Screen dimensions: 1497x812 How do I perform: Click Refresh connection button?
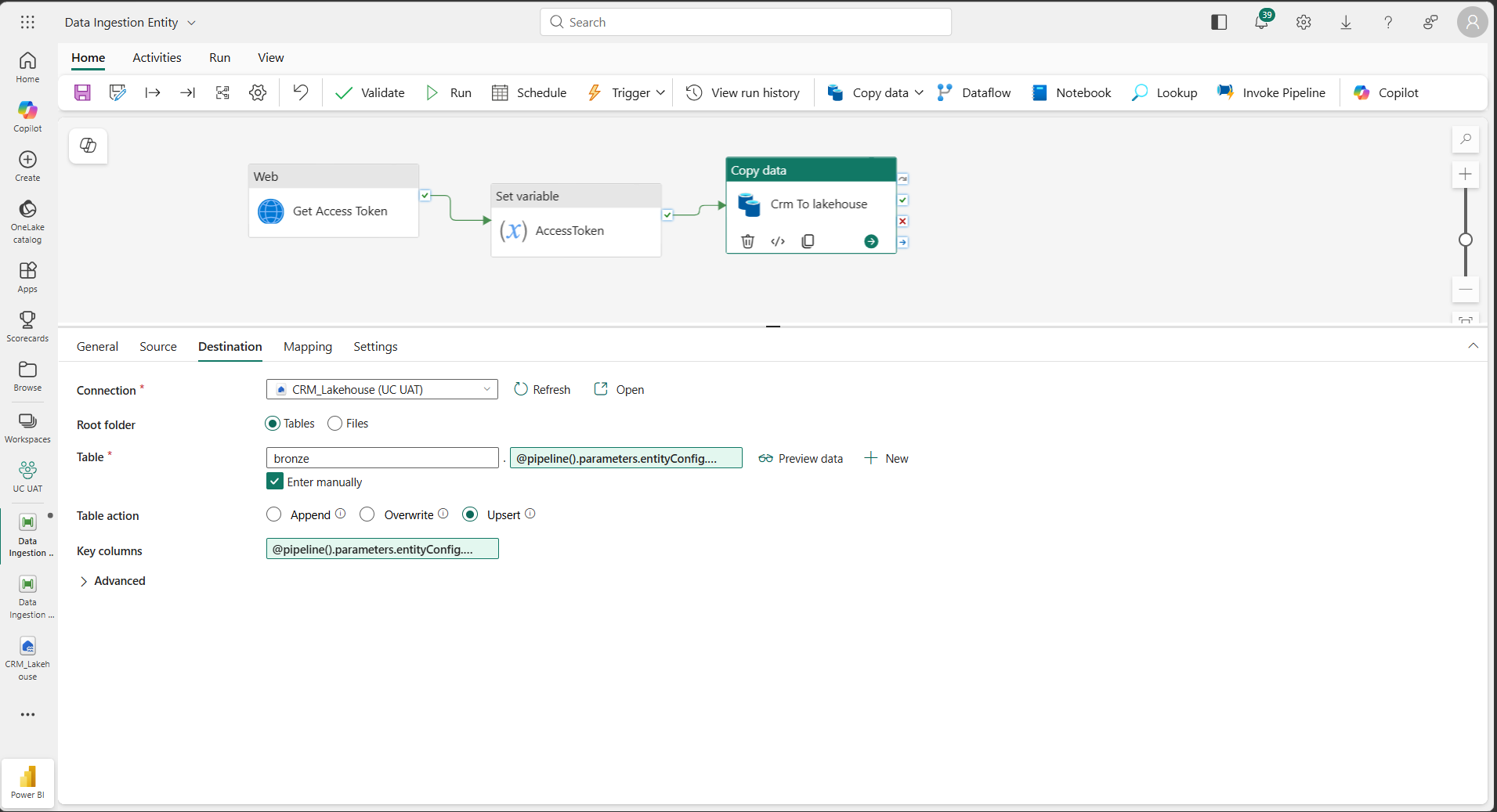click(542, 389)
